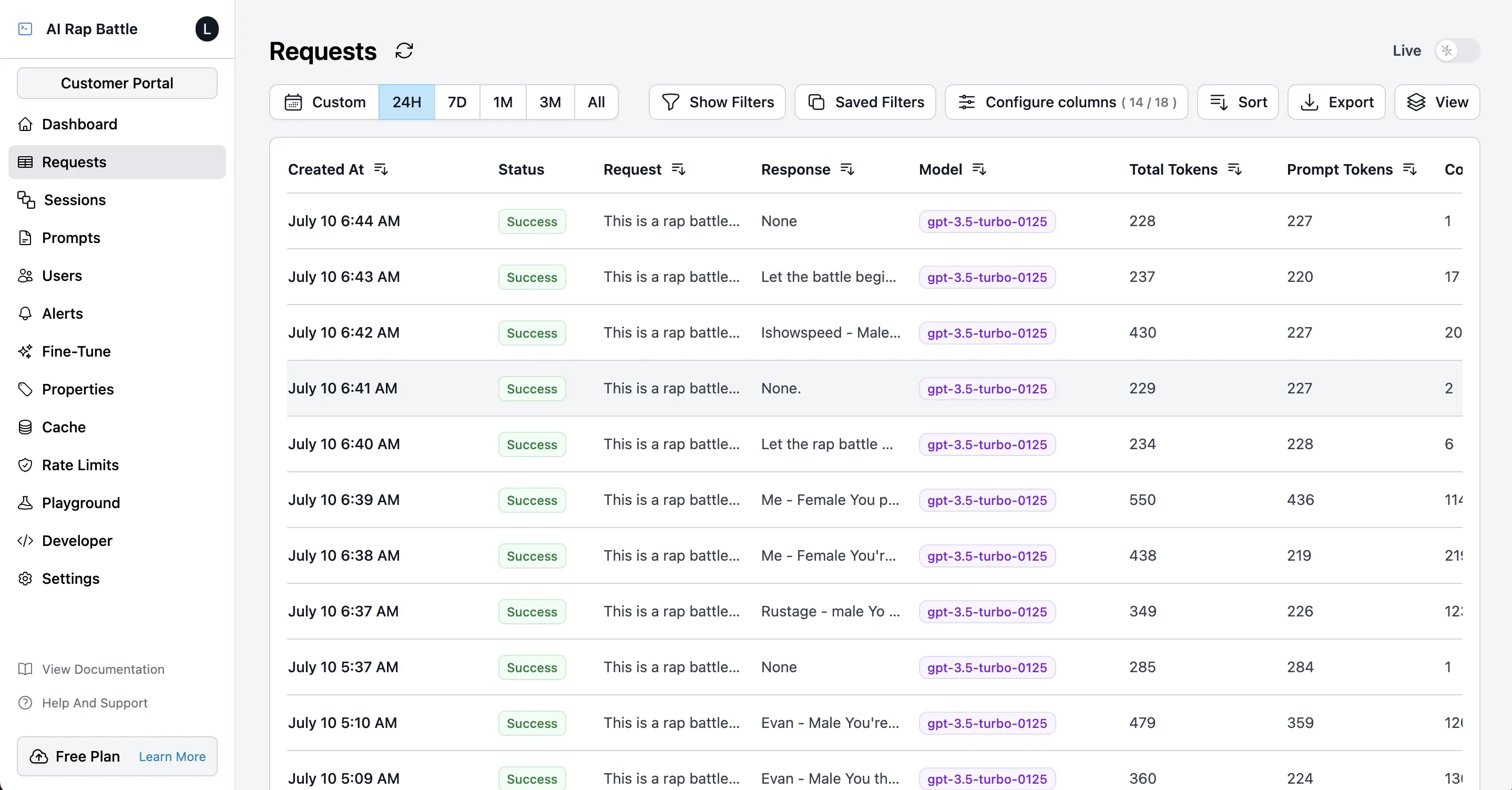
Task: Open the July 10 6:43 AM request row
Action: 875,277
